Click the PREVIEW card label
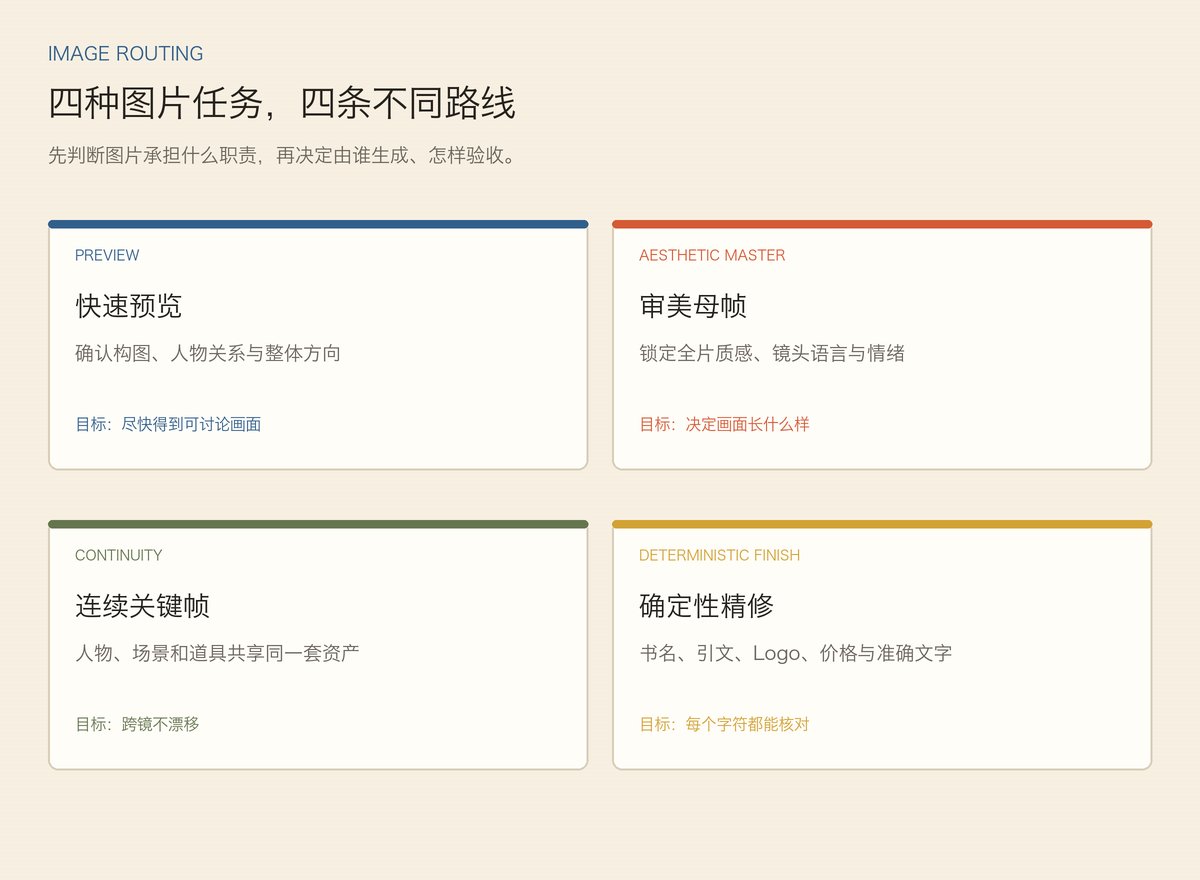The height and width of the screenshot is (880, 1200). (x=107, y=255)
